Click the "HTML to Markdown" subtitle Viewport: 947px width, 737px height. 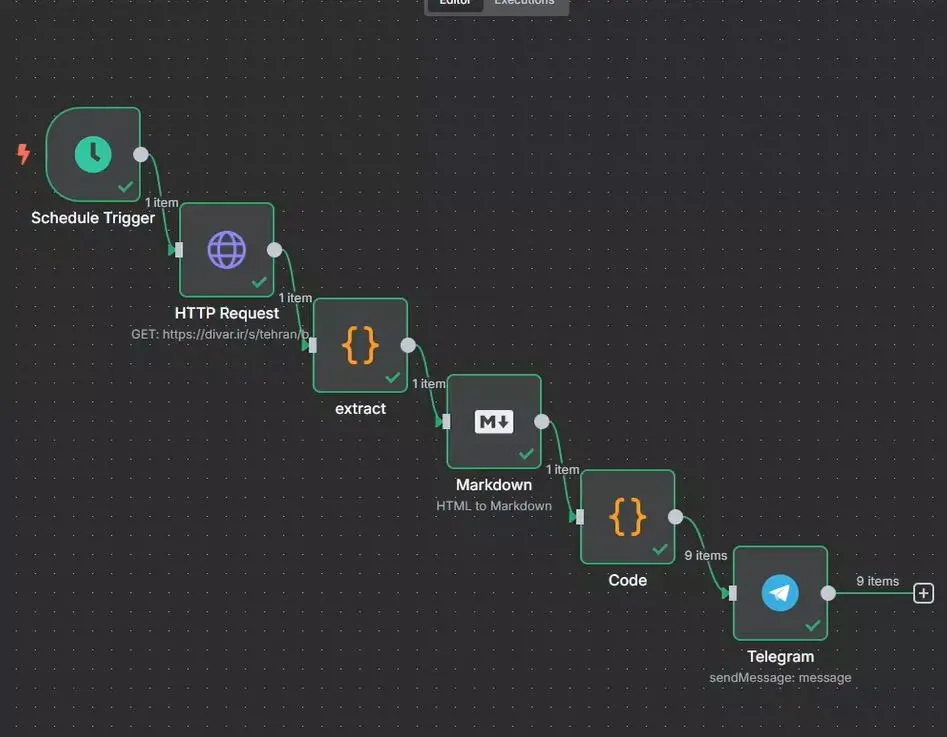tap(494, 506)
